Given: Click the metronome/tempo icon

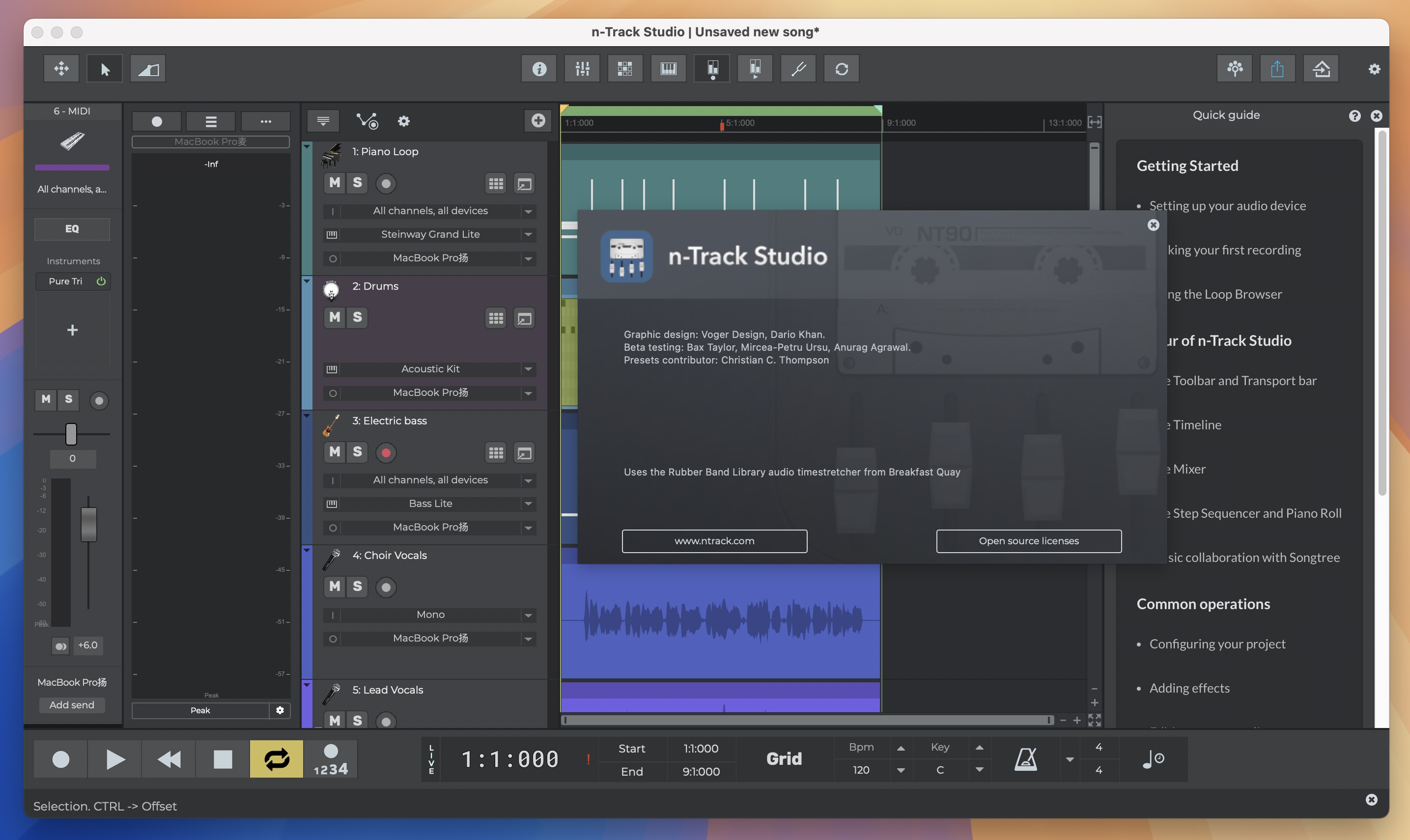Looking at the screenshot, I should (1025, 758).
